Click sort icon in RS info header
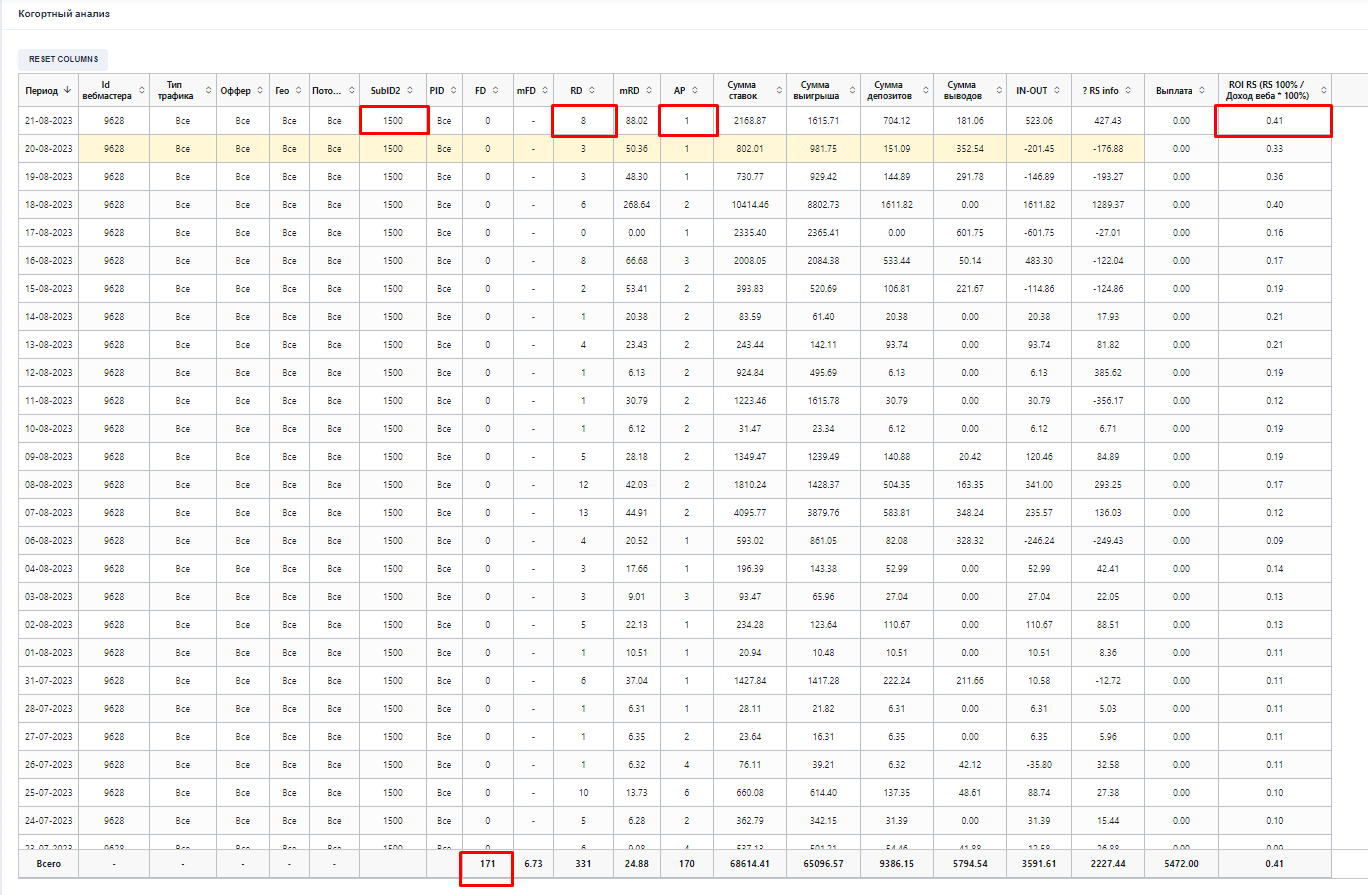Image resolution: width=1368 pixels, height=895 pixels. click(x=1129, y=90)
